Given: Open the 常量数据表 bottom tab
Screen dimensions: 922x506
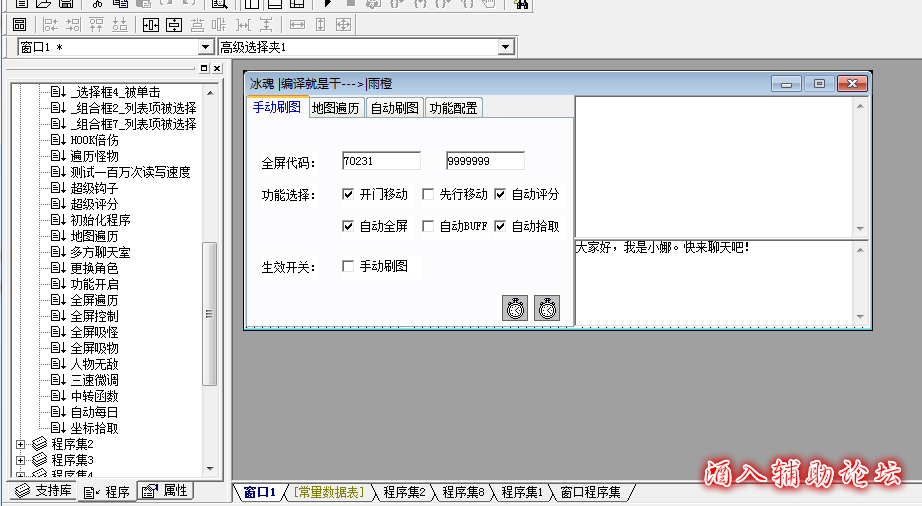Looking at the screenshot, I should pyautogui.click(x=329, y=492).
